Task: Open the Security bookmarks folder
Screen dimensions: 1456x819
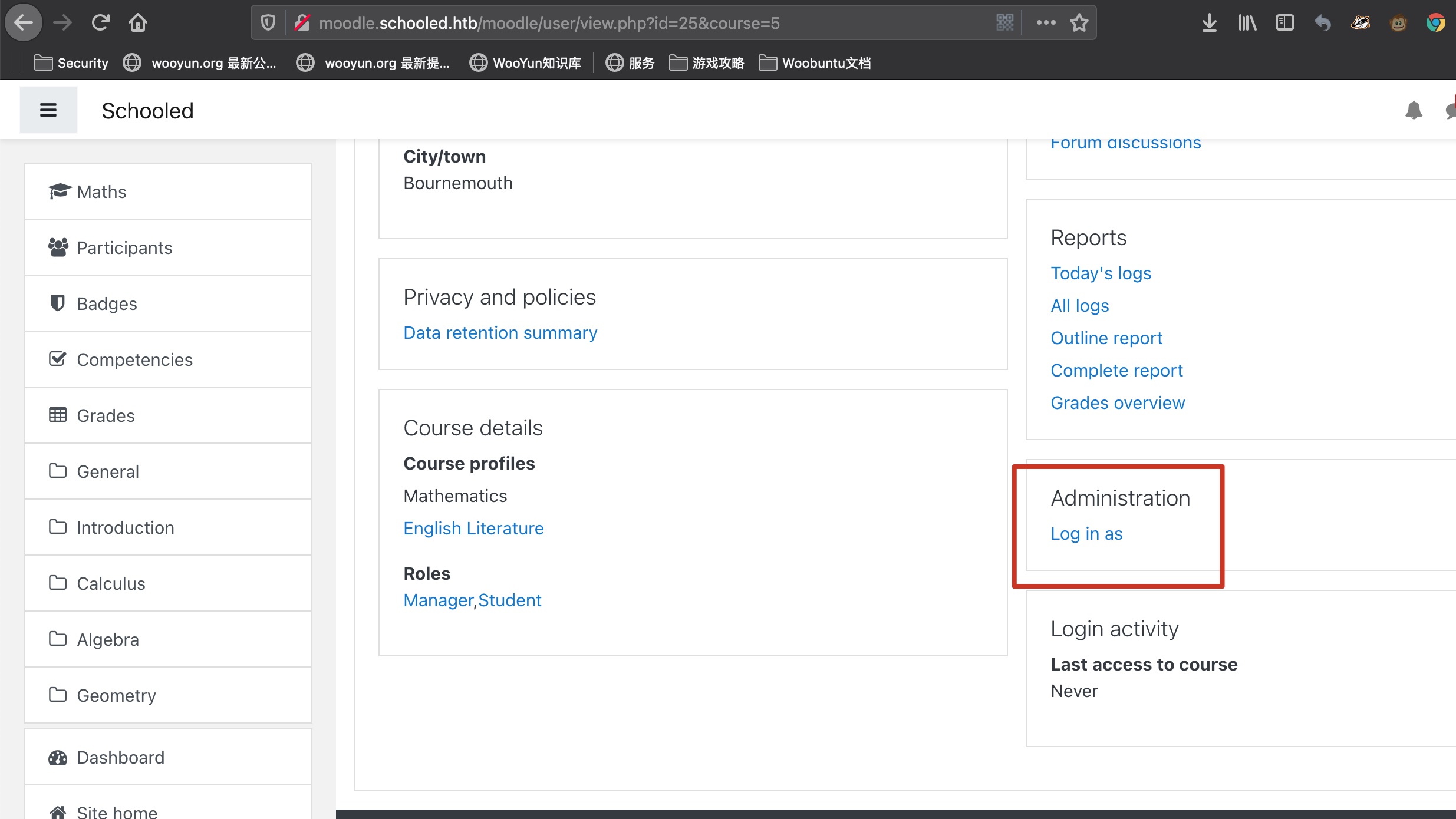Action: coord(71,62)
